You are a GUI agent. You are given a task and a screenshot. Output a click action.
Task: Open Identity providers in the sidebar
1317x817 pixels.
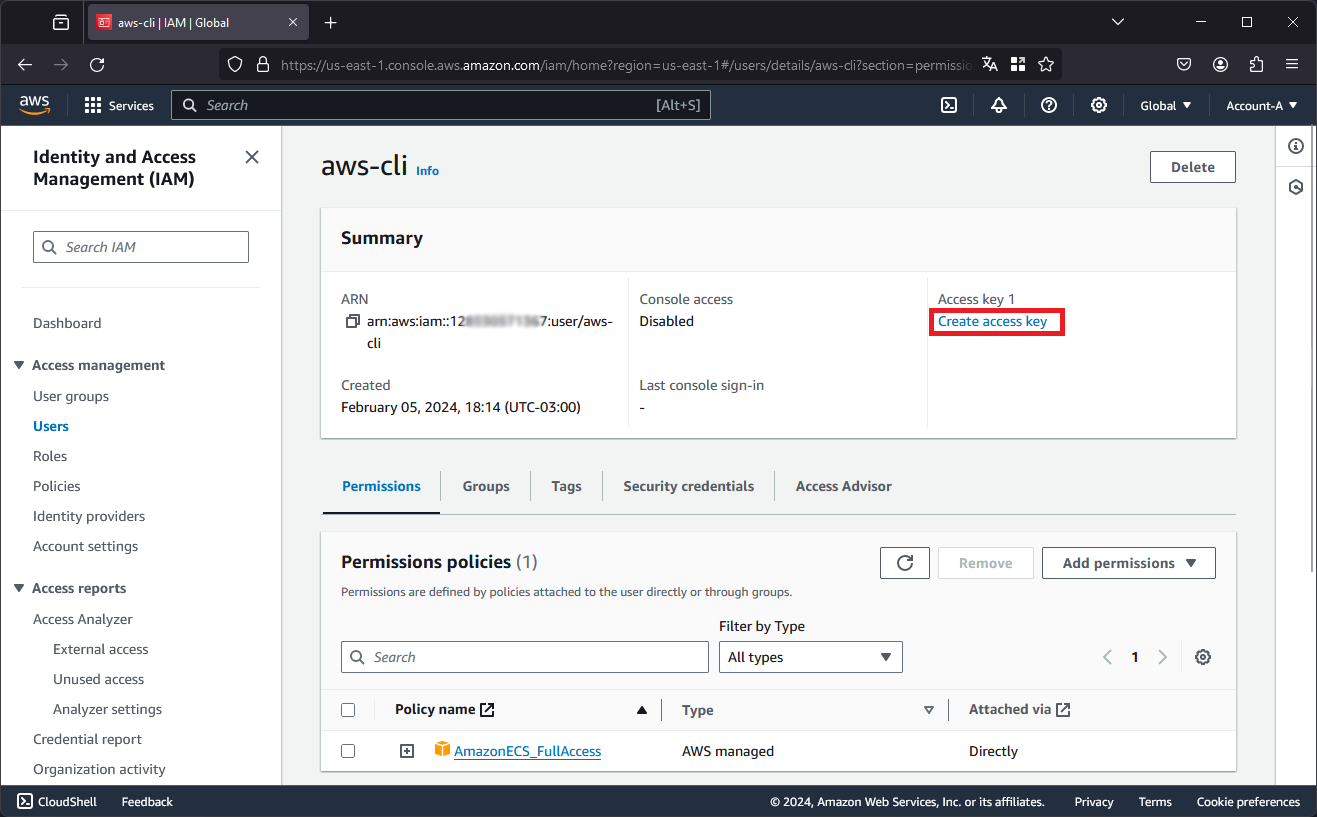click(x=89, y=516)
